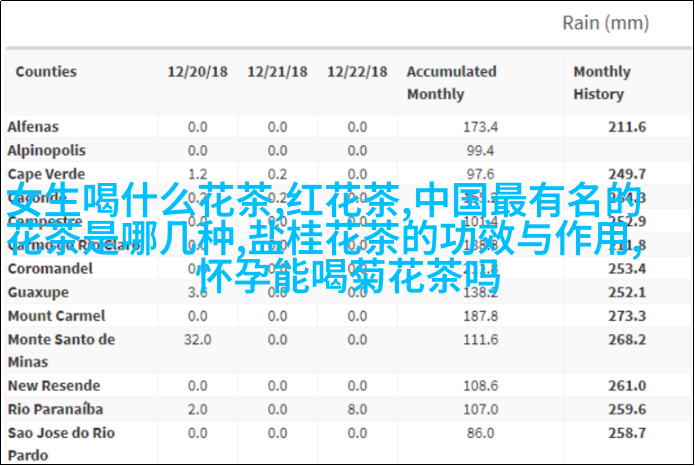Click Sao Jose do Rio Pardo county

point(61,443)
